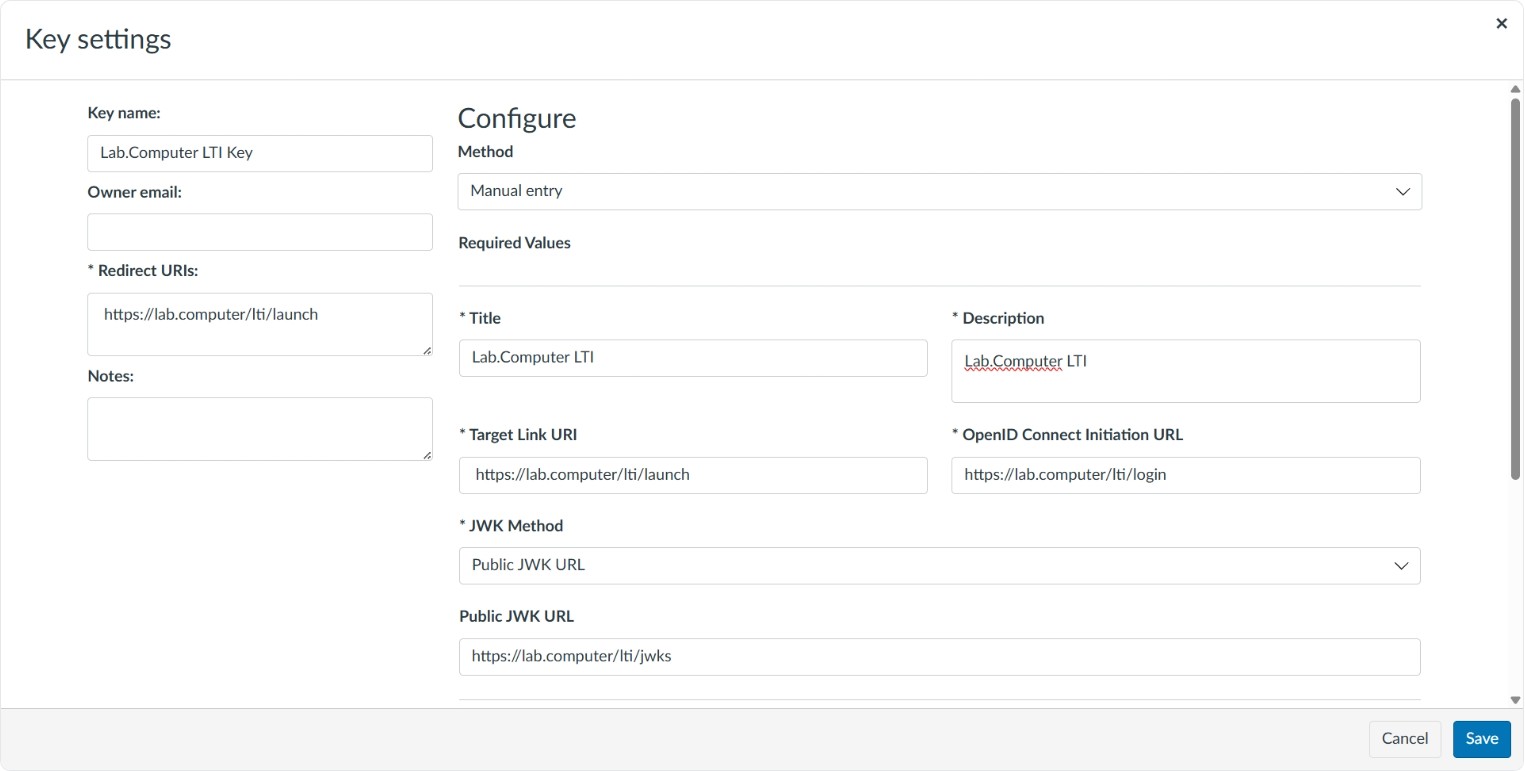Open the Method dropdown

pyautogui.click(x=939, y=191)
